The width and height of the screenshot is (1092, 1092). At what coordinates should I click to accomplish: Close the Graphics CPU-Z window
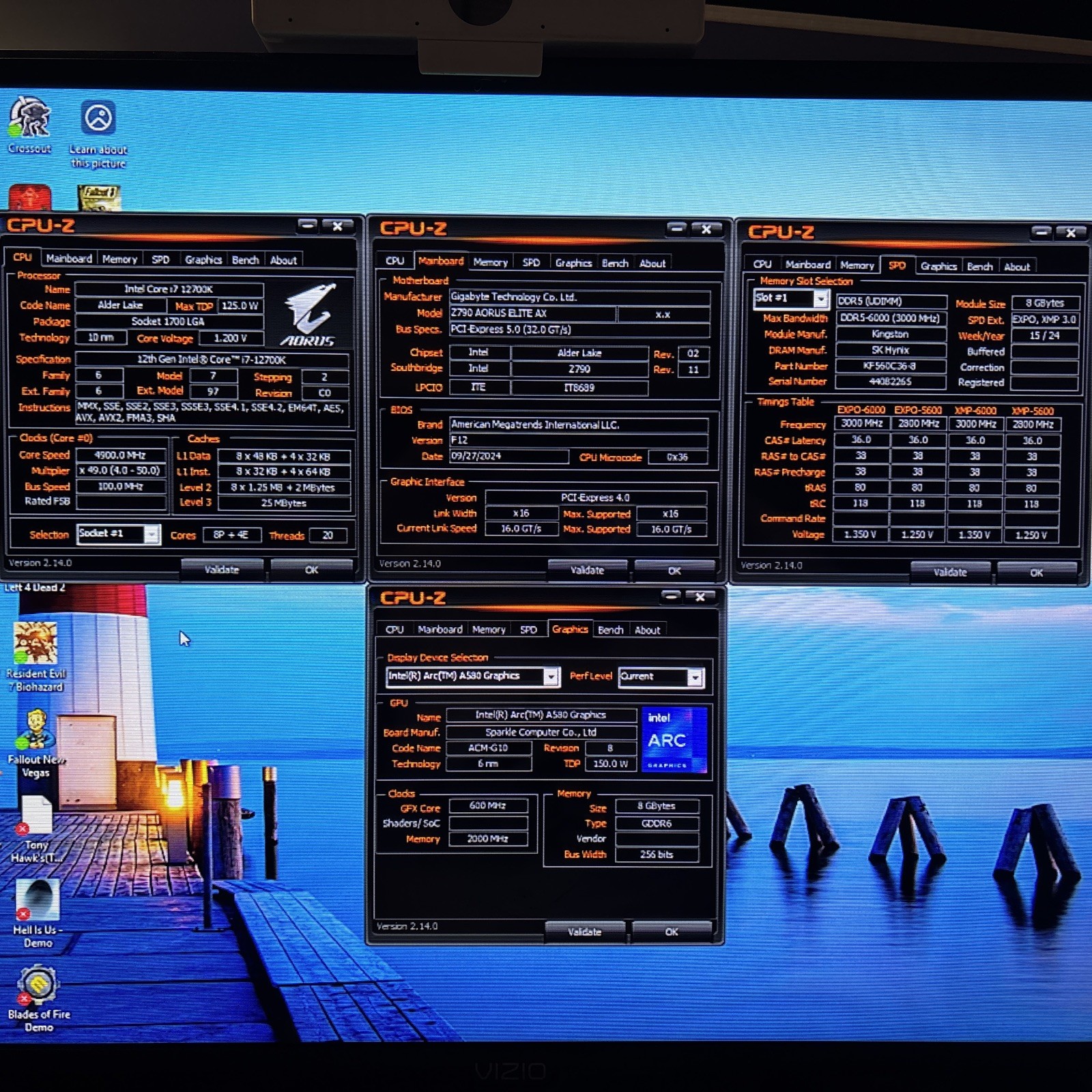[x=700, y=597]
